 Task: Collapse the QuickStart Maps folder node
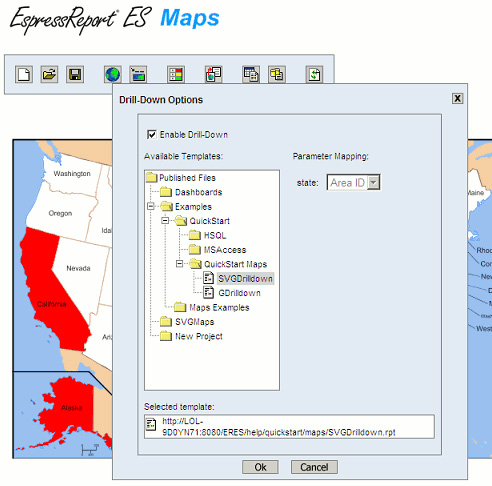[x=180, y=264]
